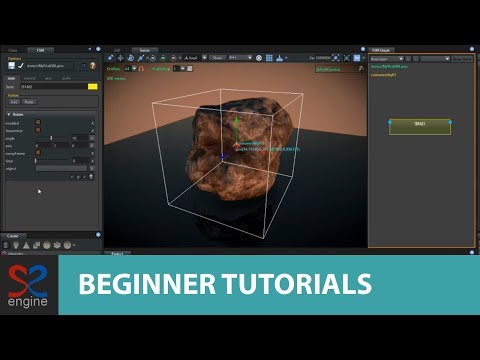
Task: Toggle the checkbox next to Angle Snap dropdown
Action: (190, 69)
